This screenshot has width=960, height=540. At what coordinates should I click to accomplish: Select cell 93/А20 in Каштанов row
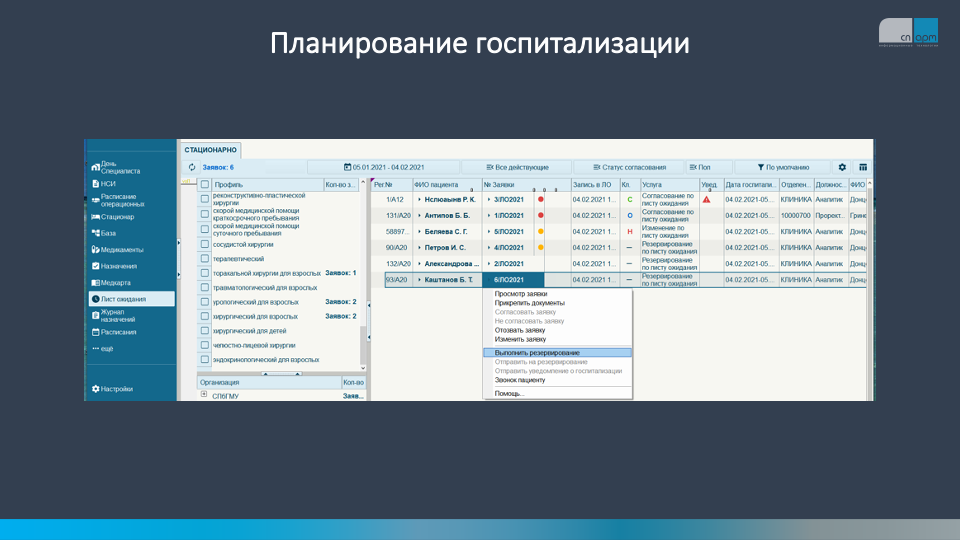397,279
